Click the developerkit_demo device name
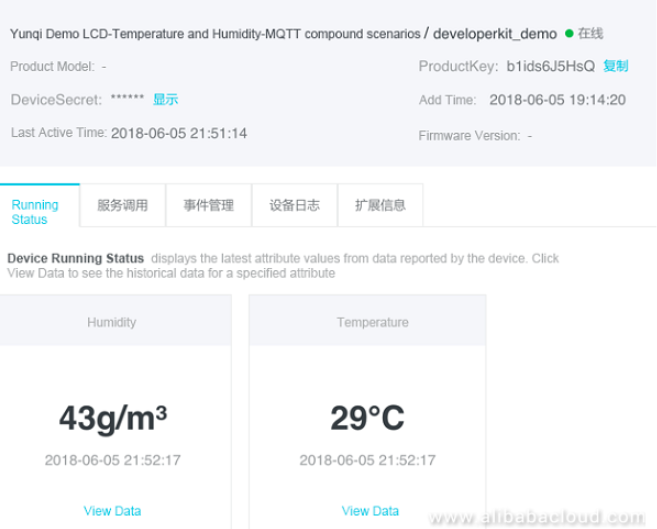The height and width of the screenshot is (529, 657). 495,34
